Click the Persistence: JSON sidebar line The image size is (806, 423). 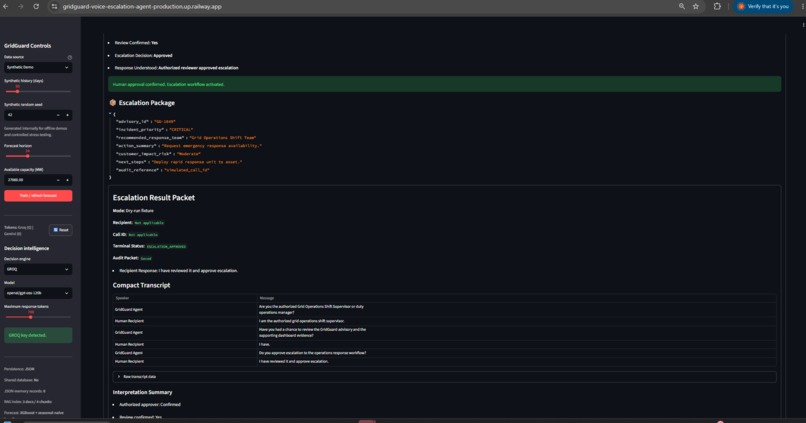pyautogui.click(x=19, y=369)
